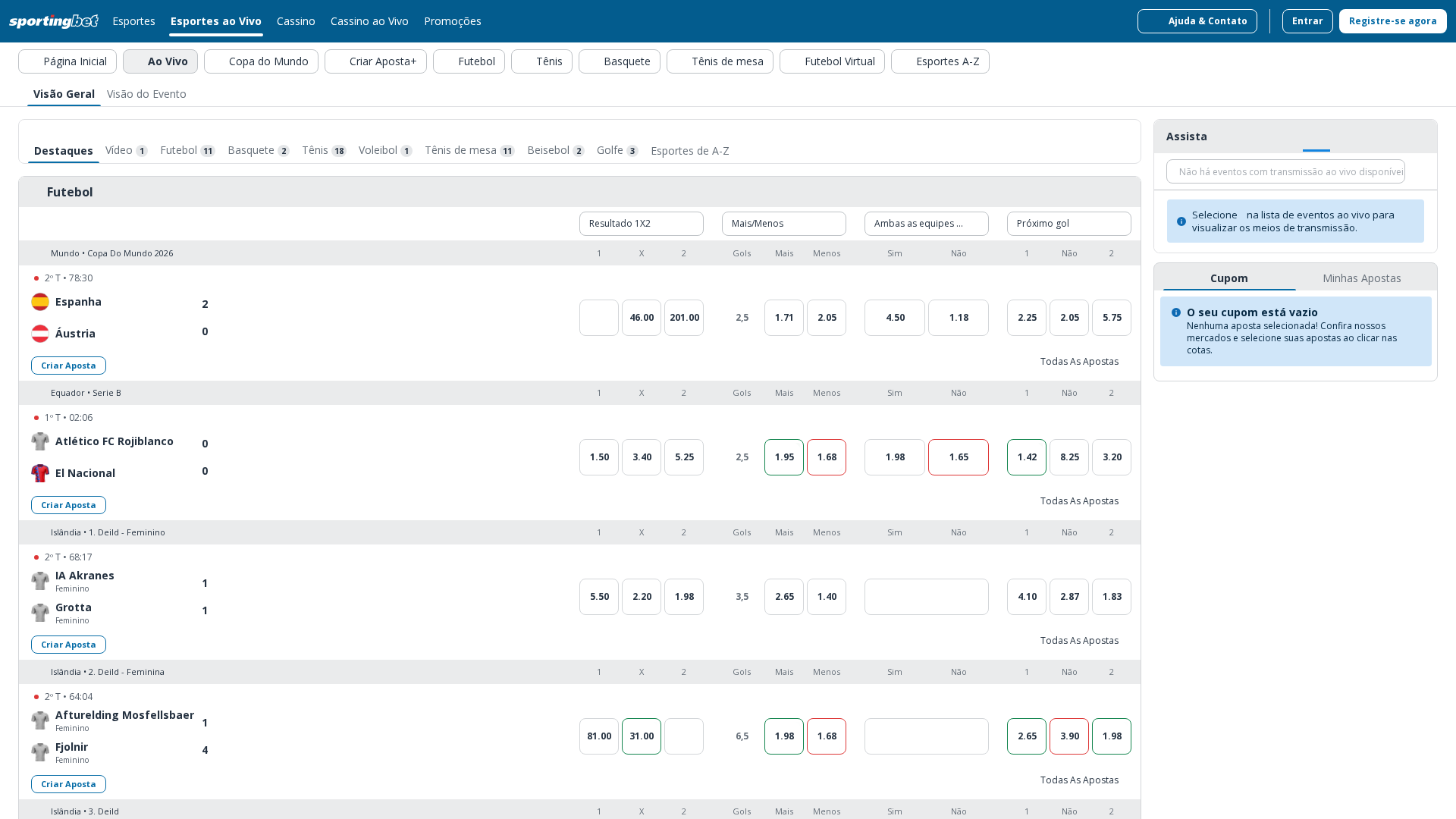Click Criar Aposta for Afturelding vs Fjolnir
1456x819 pixels.
(x=68, y=784)
